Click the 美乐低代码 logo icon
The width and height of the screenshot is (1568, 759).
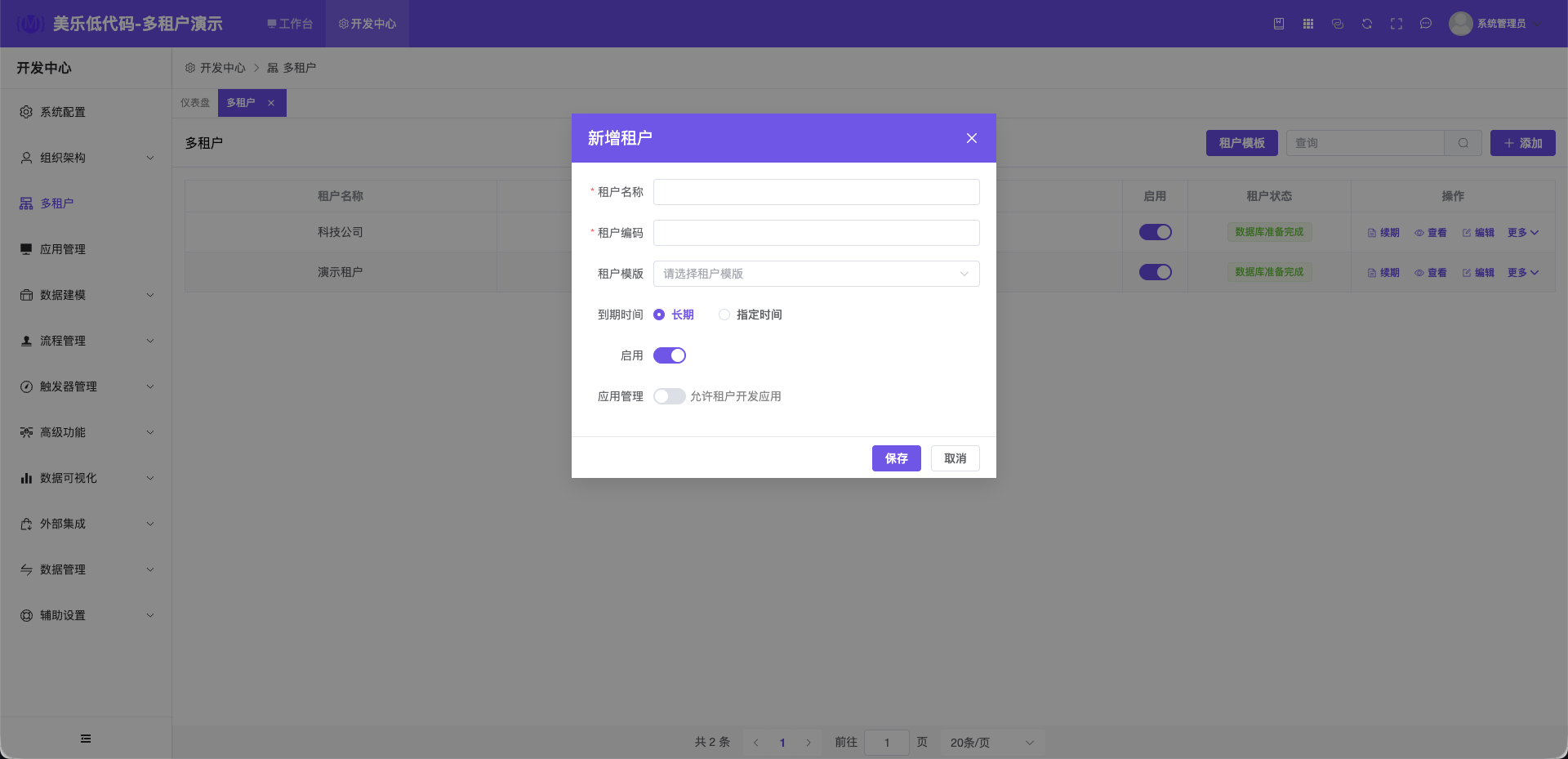tap(30, 24)
